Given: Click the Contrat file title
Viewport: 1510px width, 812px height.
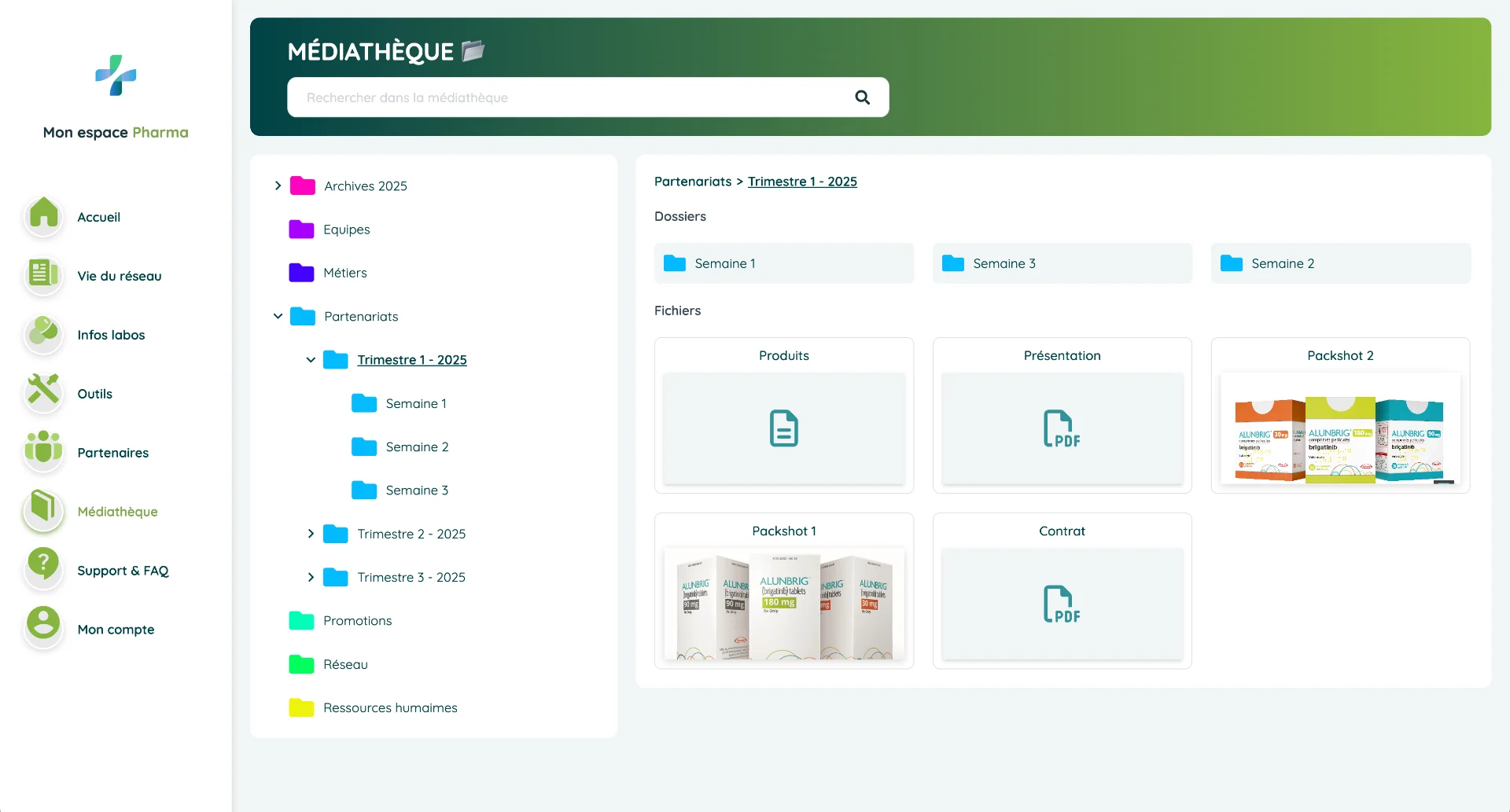Looking at the screenshot, I should 1062,531.
